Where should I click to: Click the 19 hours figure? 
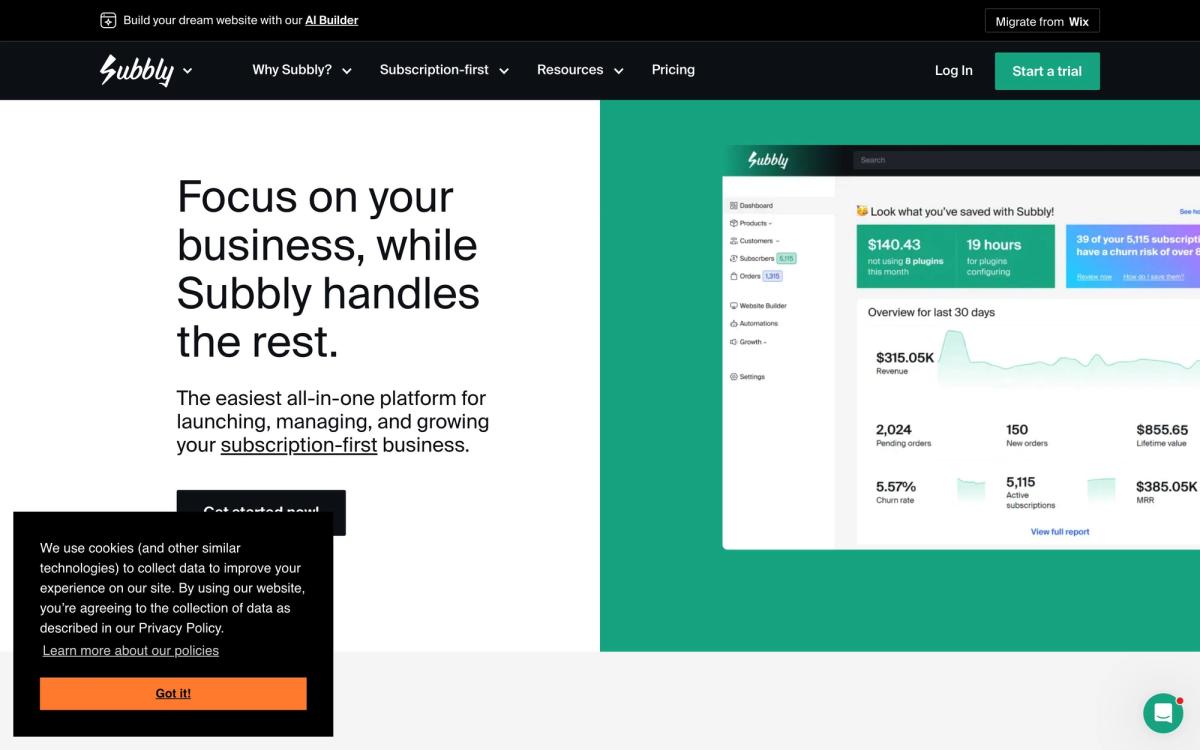pyautogui.click(x=994, y=244)
